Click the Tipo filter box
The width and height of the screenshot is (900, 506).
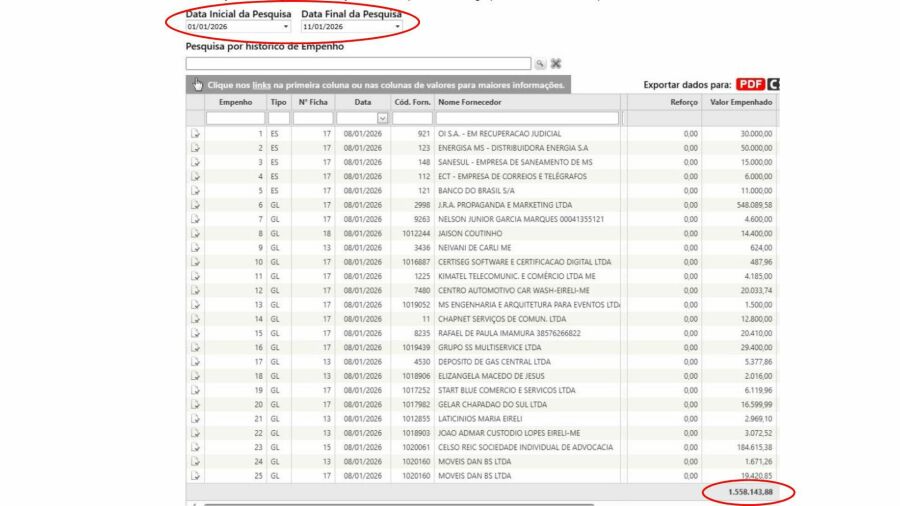(278, 118)
